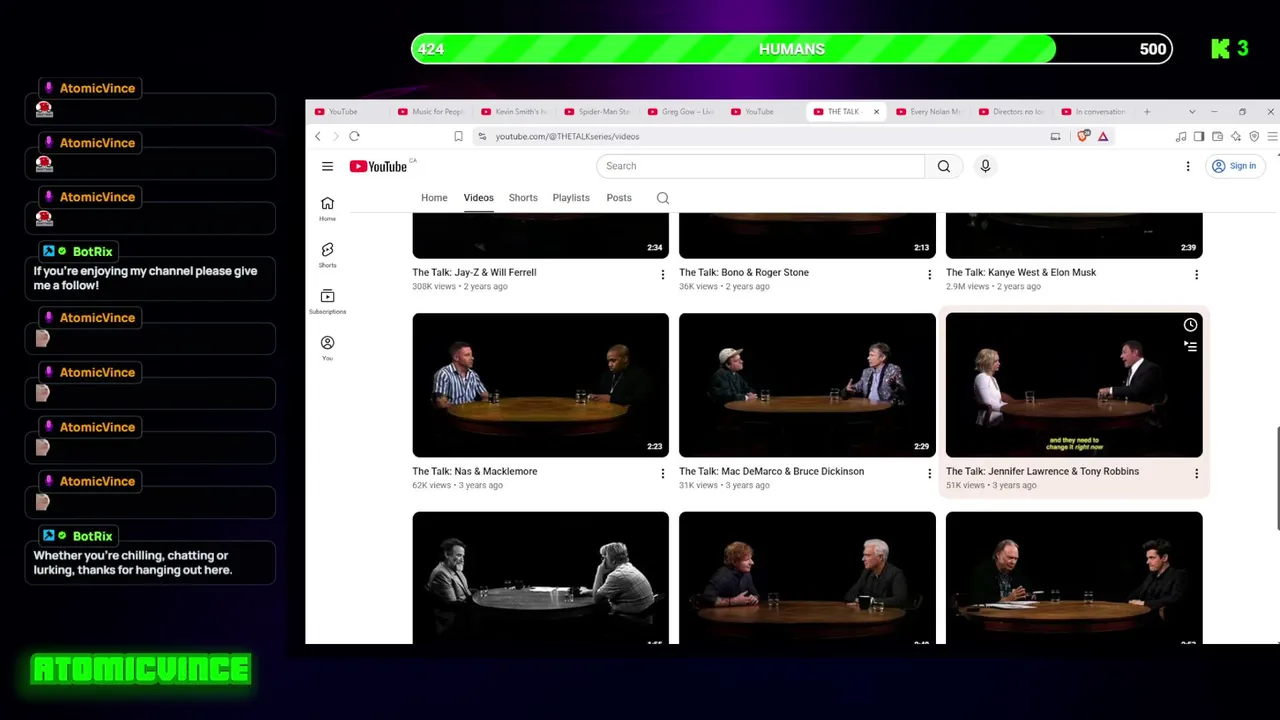Open the YouTube guide hamburger menu
Image resolution: width=1280 pixels, height=720 pixels.
coord(327,166)
